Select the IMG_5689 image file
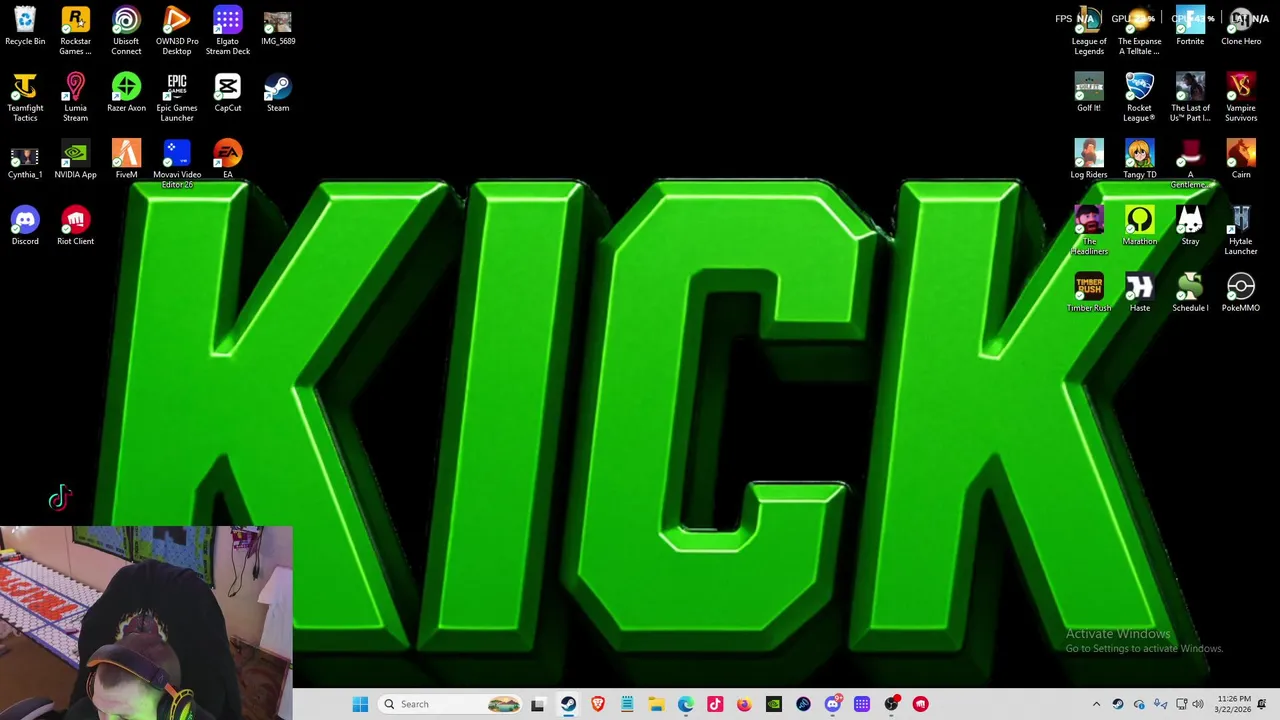This screenshot has height=720, width=1280. tap(278, 27)
